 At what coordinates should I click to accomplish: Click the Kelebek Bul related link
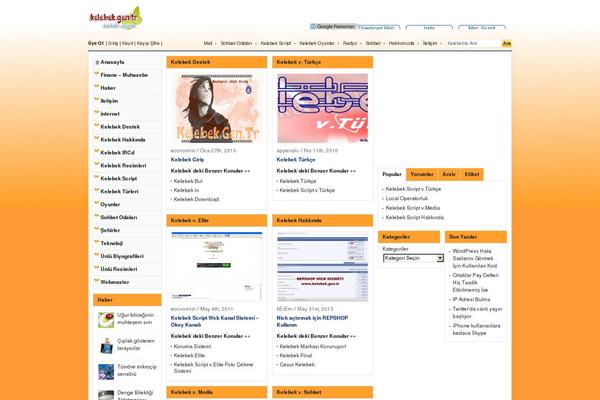(188, 181)
